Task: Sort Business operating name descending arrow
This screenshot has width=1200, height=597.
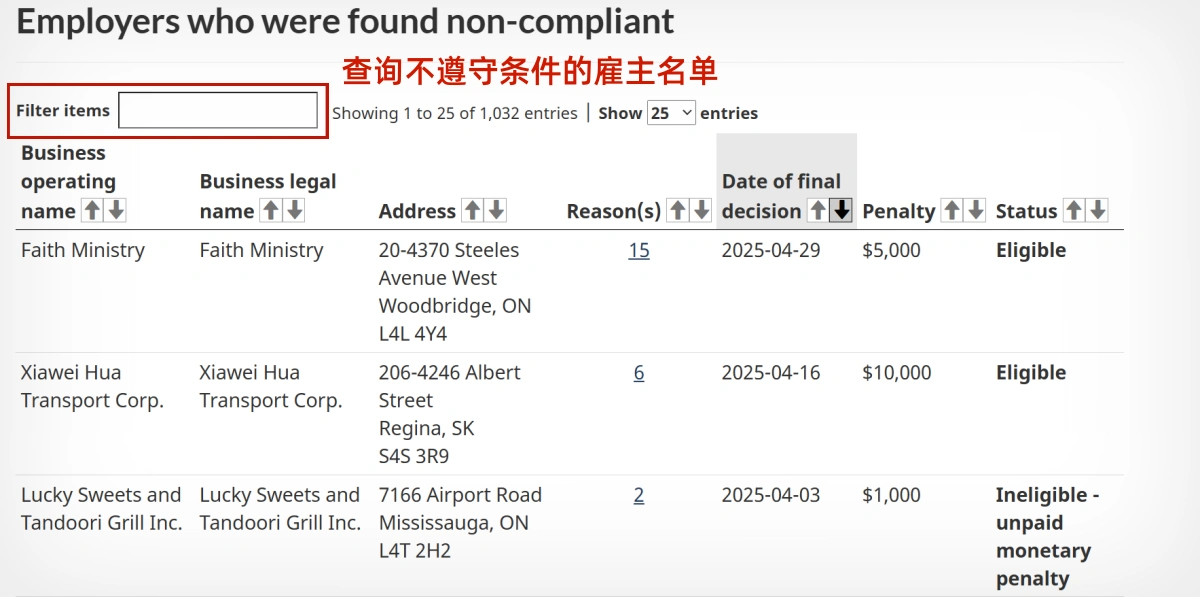Action: [x=116, y=210]
